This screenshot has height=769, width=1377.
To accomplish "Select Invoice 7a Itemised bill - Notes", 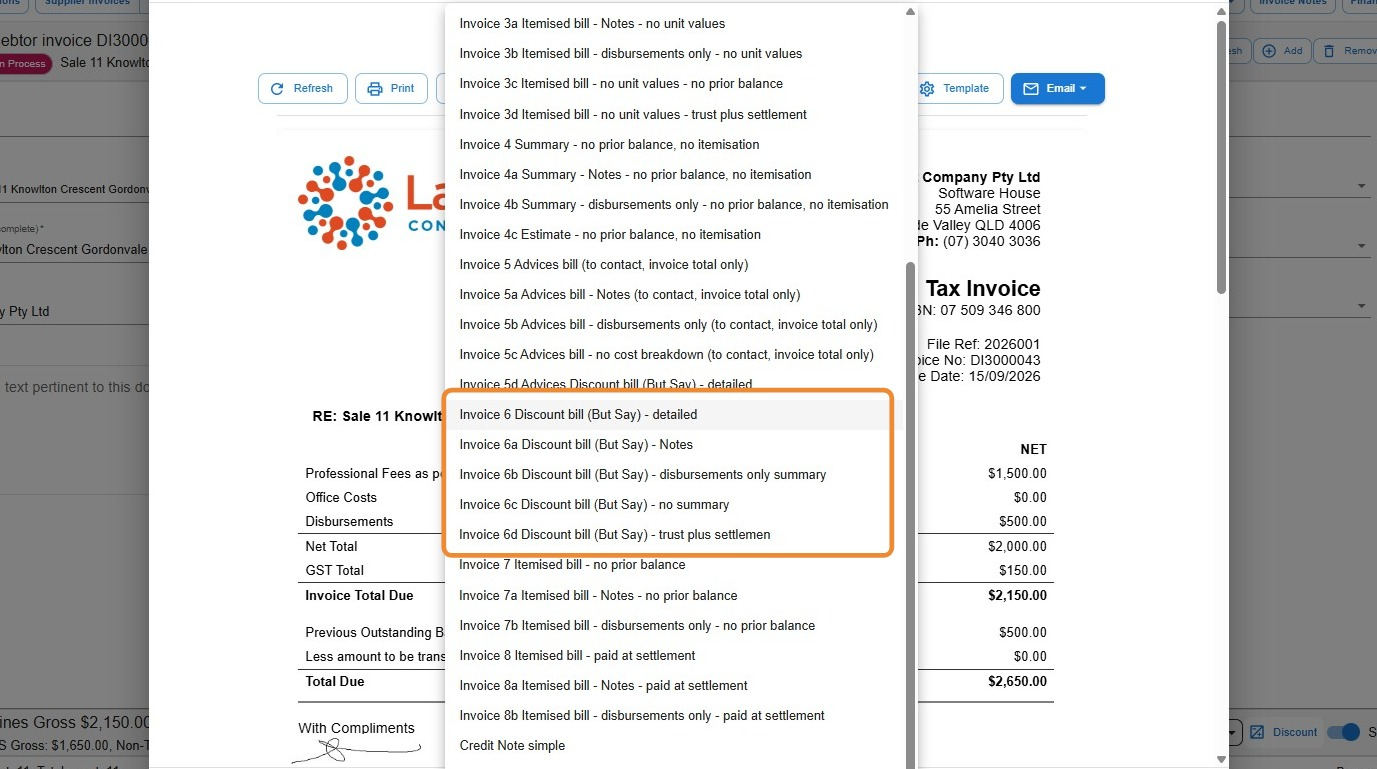I will (x=676, y=595).
